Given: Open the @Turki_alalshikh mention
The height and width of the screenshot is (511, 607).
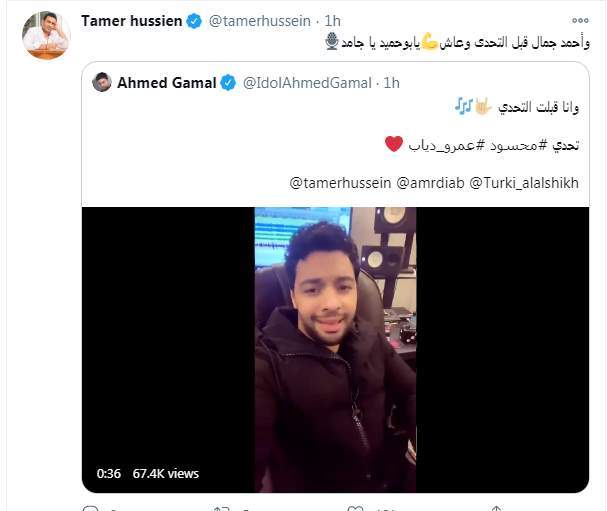Looking at the screenshot, I should point(524,183).
